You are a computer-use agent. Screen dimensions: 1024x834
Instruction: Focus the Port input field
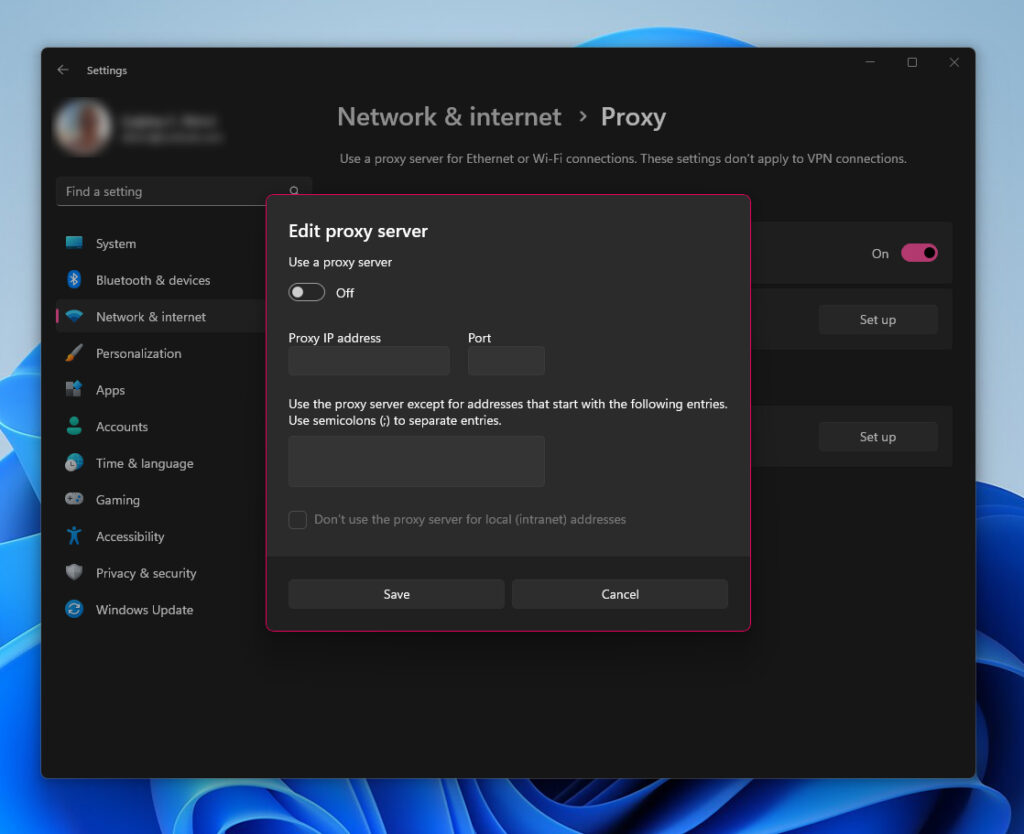(x=506, y=361)
